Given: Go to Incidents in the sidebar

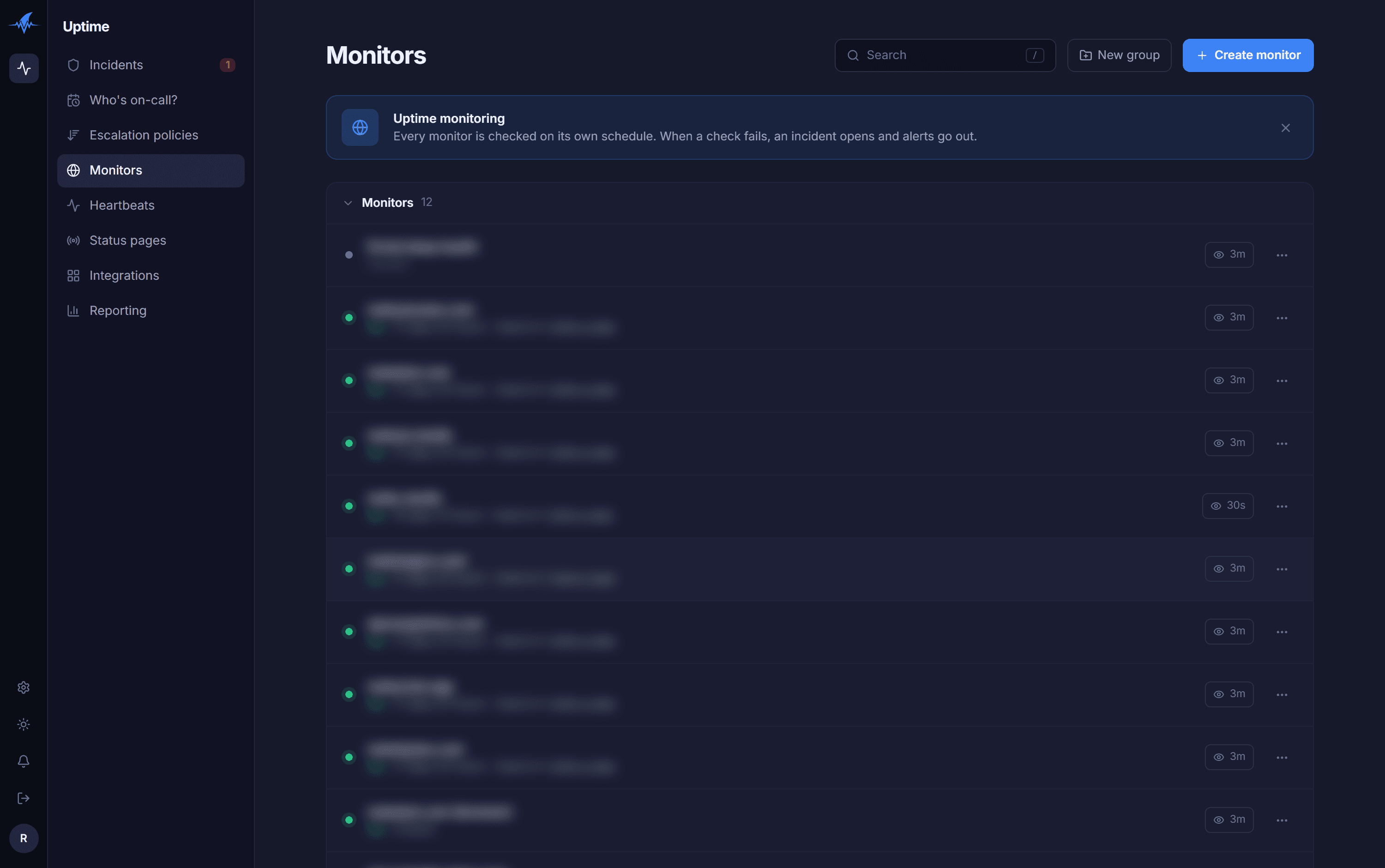Looking at the screenshot, I should 151,65.
